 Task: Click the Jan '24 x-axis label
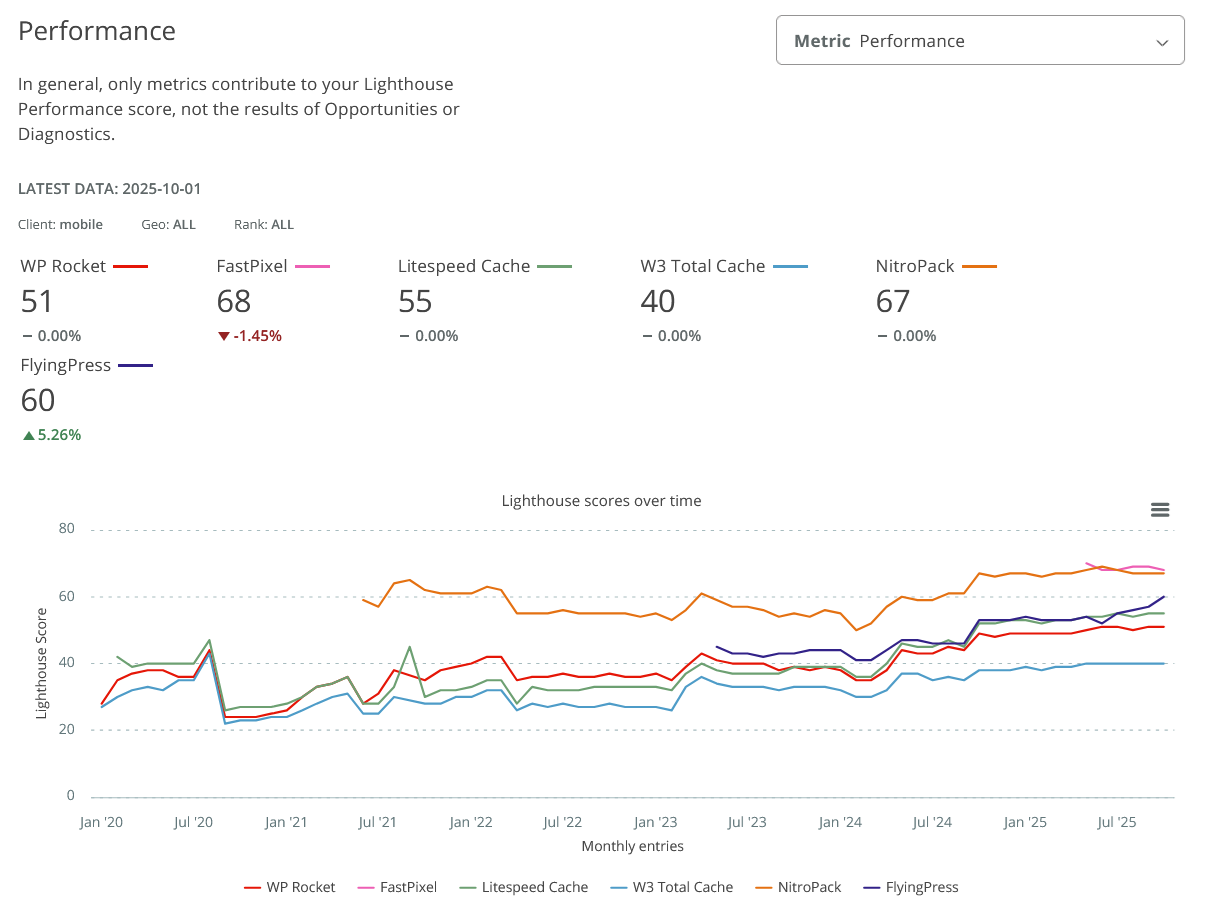[x=840, y=822]
